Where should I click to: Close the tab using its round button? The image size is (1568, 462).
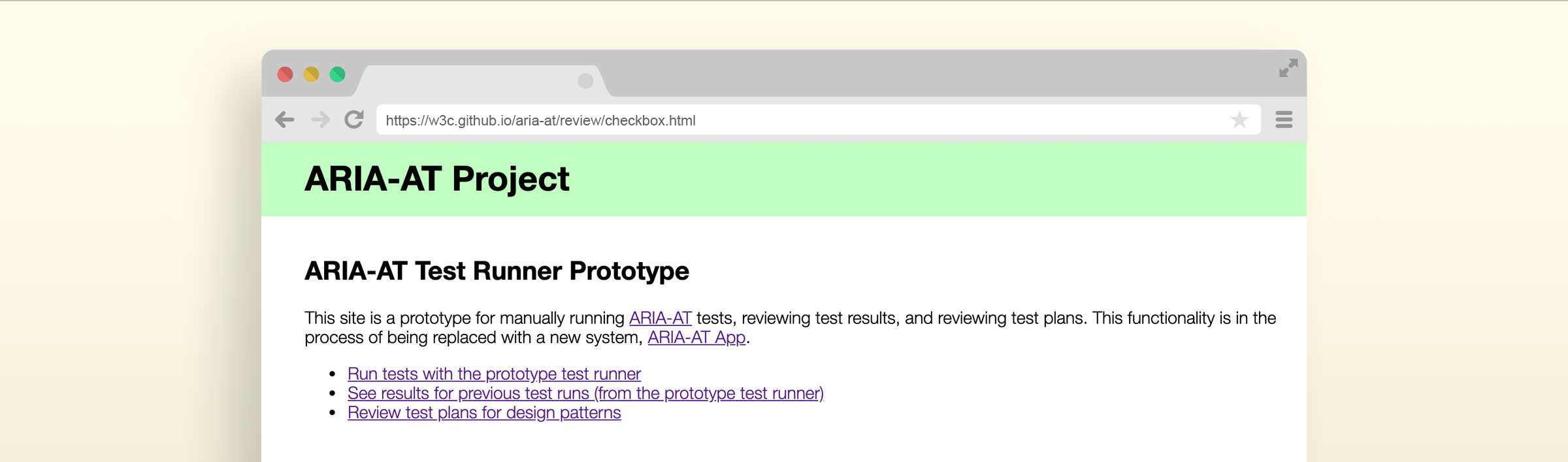[x=585, y=81]
